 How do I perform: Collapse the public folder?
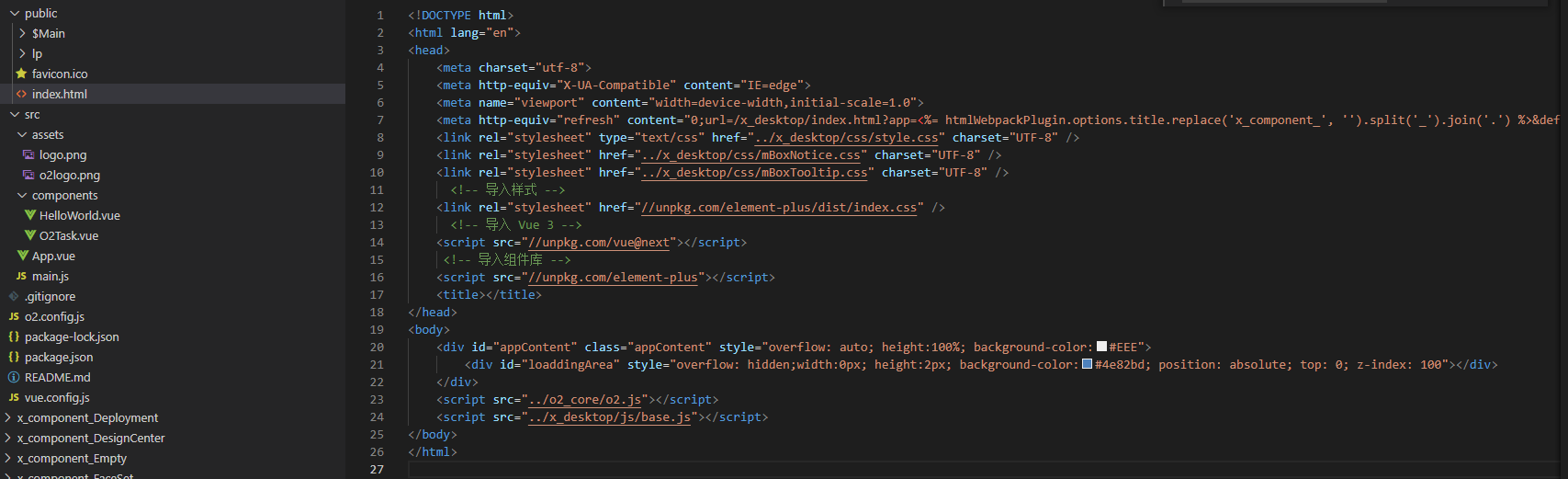tap(15, 13)
